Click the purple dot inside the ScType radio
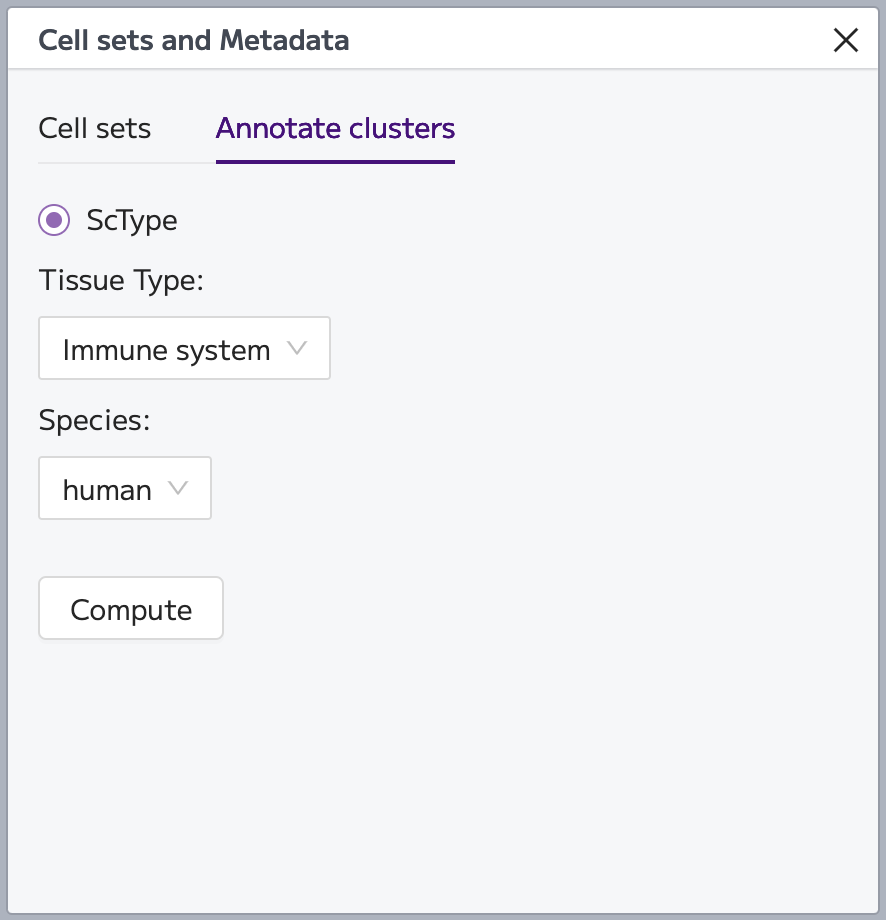 coord(54,220)
